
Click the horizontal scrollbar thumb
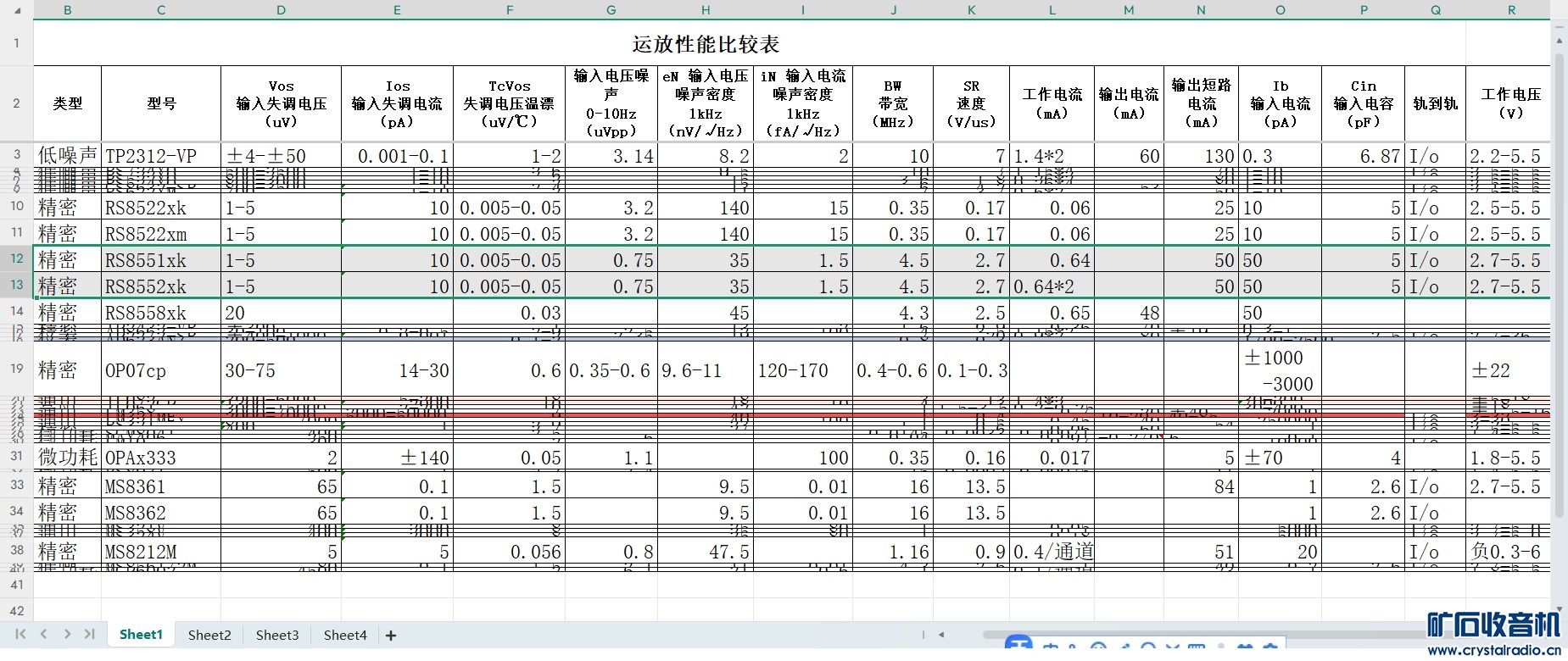pyautogui.click(x=1204, y=634)
